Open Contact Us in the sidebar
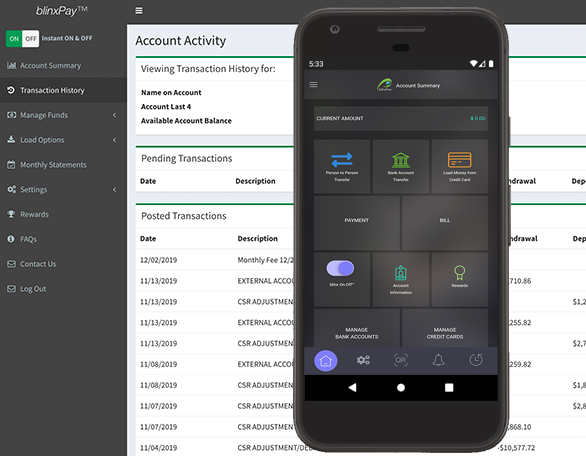This screenshot has height=456, width=586. click(x=38, y=264)
